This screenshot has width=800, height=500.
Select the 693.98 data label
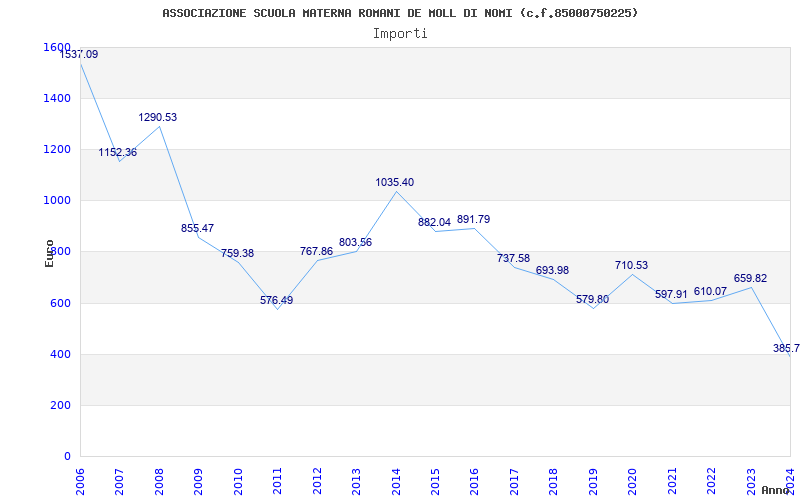pos(553,270)
